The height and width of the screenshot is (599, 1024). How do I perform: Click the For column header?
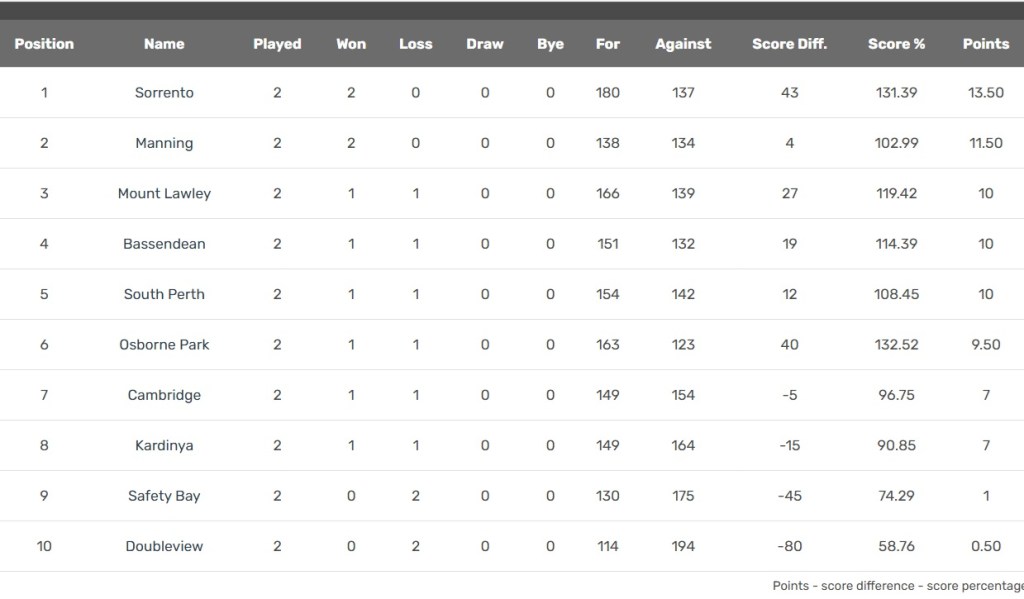[x=607, y=44]
